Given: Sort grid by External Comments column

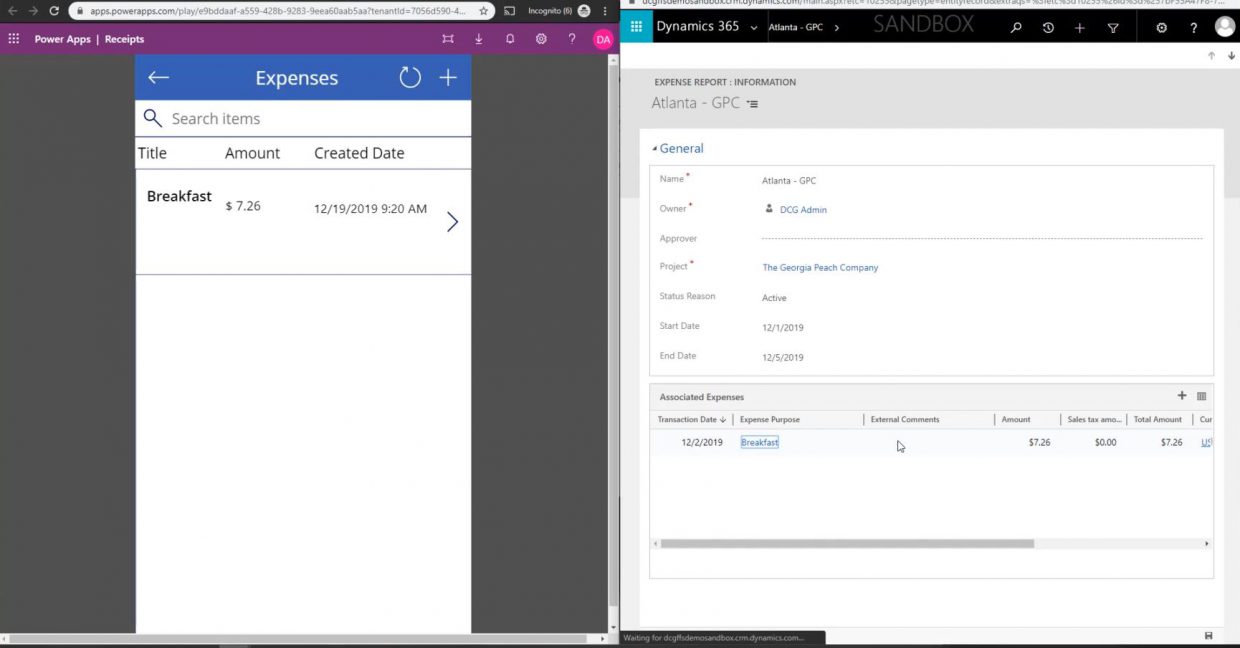Looking at the screenshot, I should 905,420.
